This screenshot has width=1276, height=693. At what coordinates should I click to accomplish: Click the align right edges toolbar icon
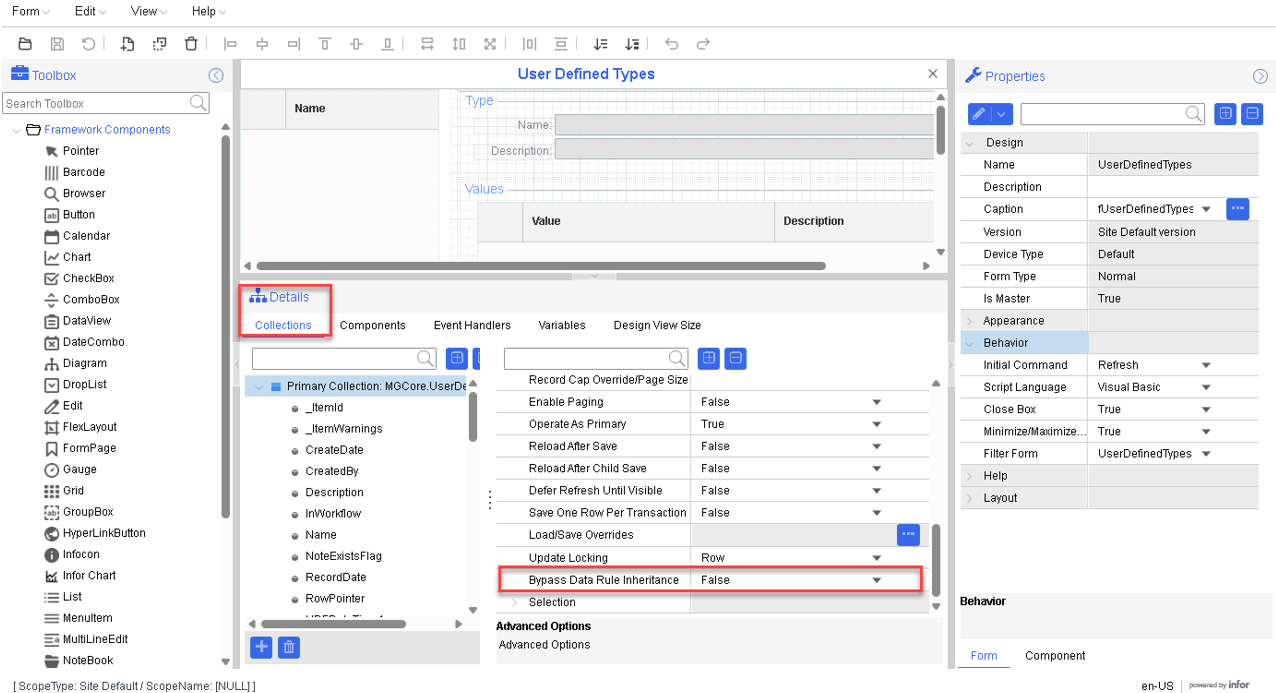pos(293,44)
